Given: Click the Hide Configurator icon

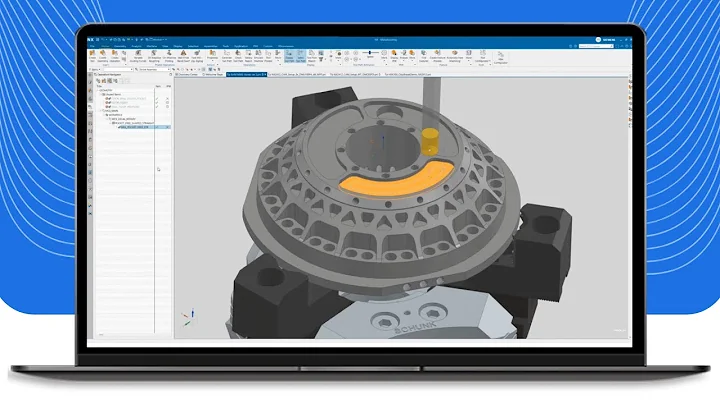Looking at the screenshot, I should 501,58.
